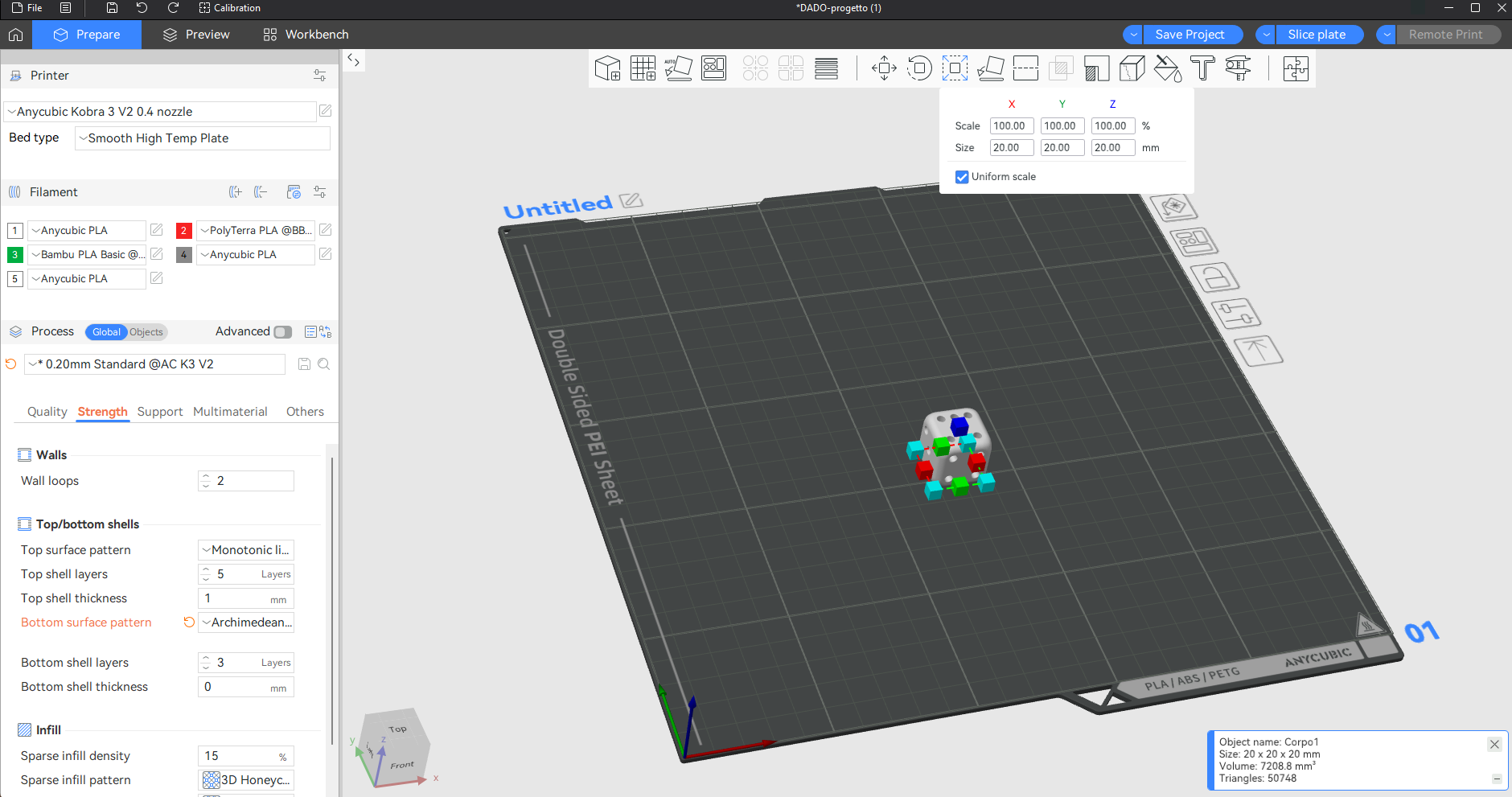The width and height of the screenshot is (1512, 797).
Task: Select the Support painting tool
Action: point(1096,68)
